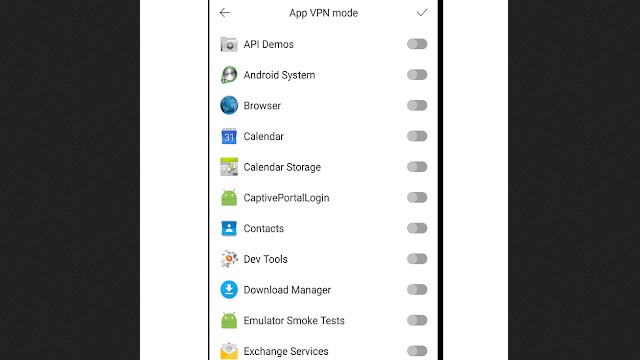Click the App VPN mode title
Viewport: 640px width, 360px height.
[323, 13]
